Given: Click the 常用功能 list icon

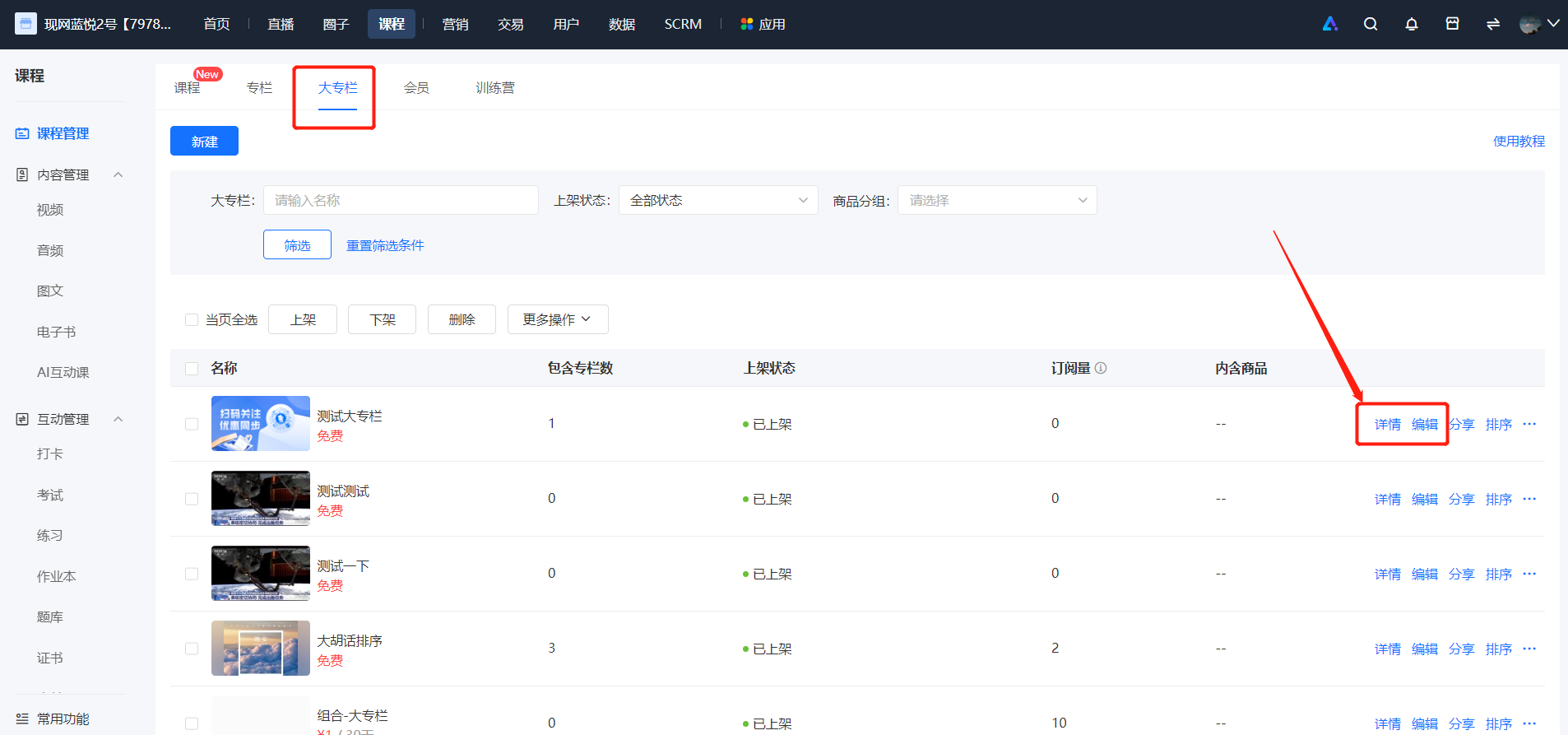Looking at the screenshot, I should 22,719.
